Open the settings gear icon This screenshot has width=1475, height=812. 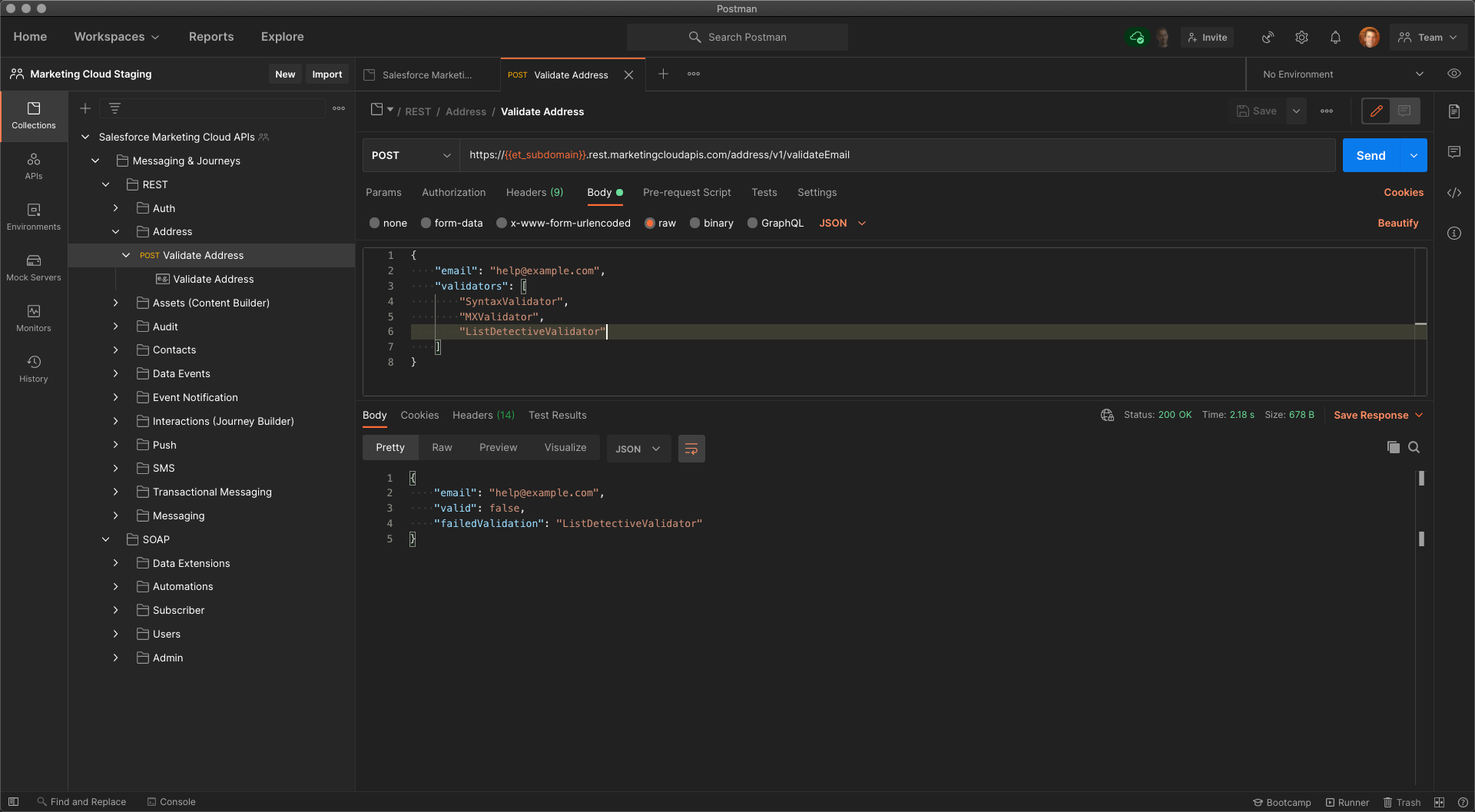[1301, 37]
